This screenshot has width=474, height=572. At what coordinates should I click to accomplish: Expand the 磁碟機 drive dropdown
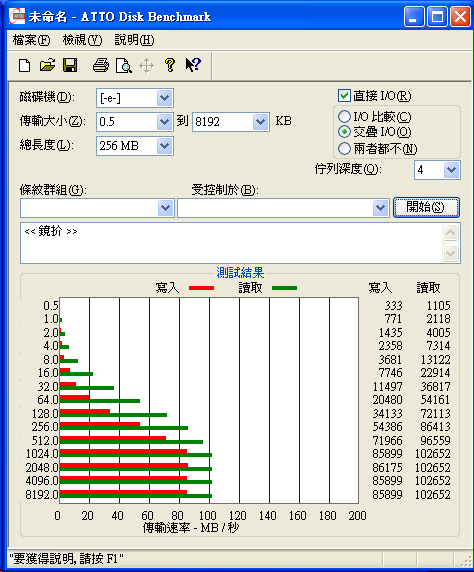pyautogui.click(x=165, y=98)
